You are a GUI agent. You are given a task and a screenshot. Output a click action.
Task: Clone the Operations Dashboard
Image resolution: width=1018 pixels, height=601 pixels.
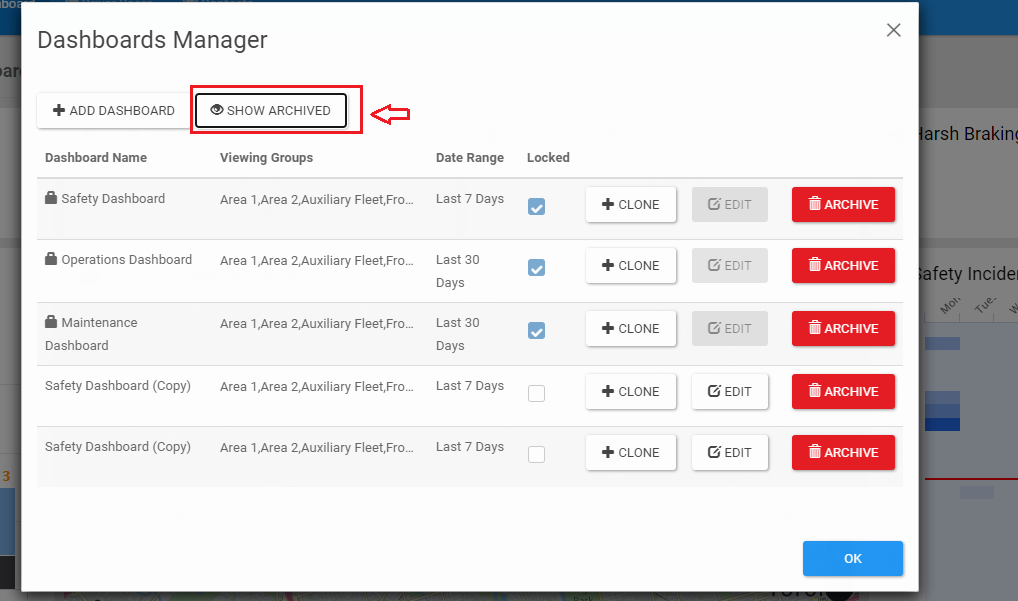pos(630,265)
